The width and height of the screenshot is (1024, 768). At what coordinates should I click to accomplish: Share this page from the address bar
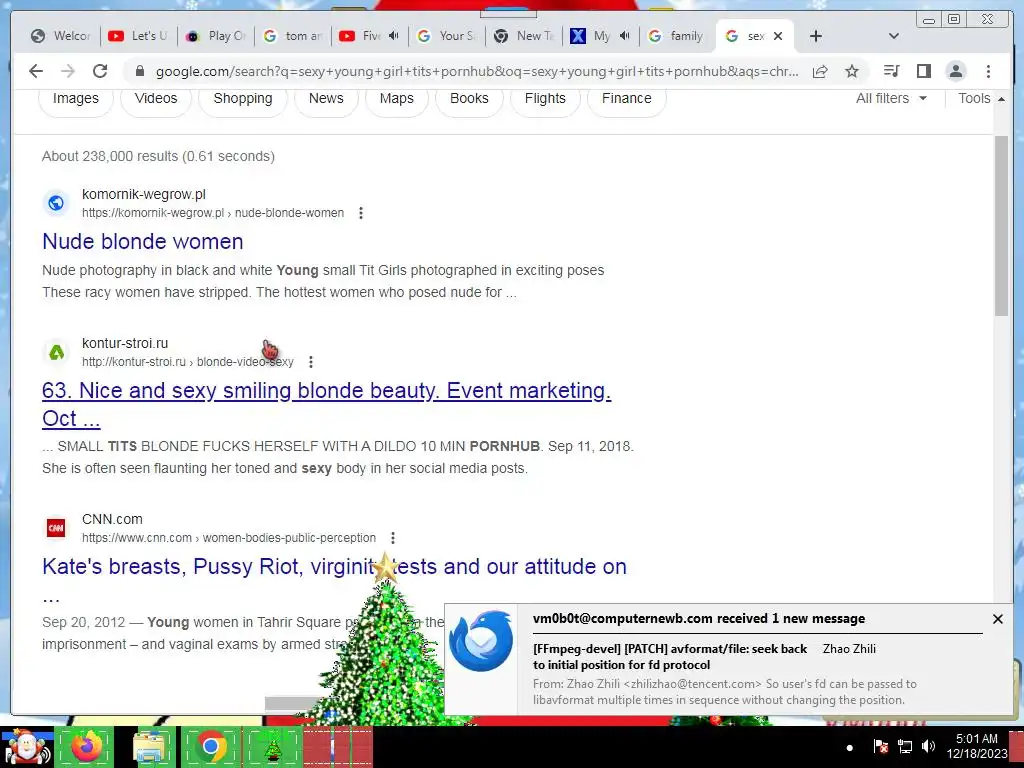pos(820,71)
